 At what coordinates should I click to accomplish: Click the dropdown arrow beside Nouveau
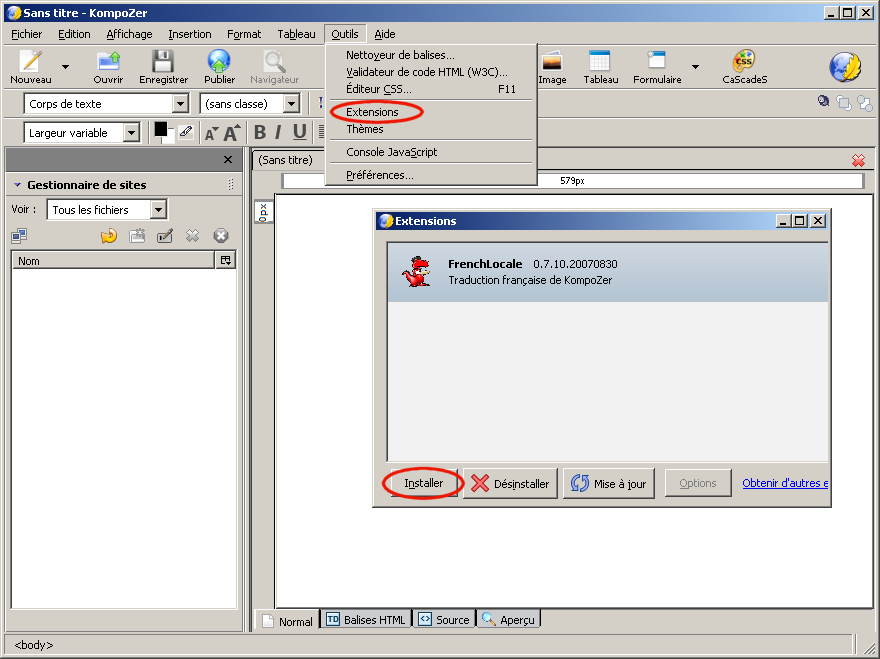click(x=65, y=67)
